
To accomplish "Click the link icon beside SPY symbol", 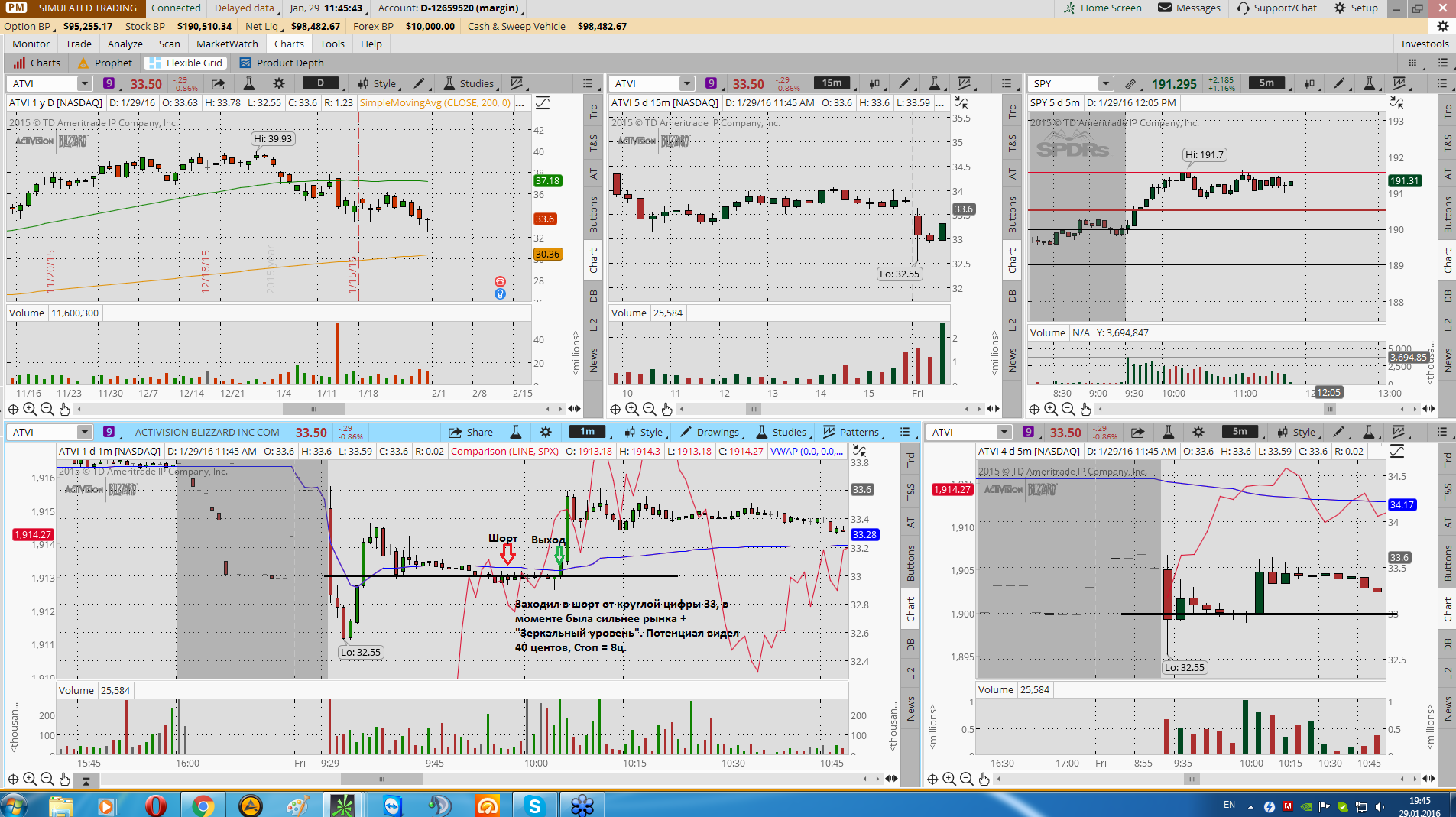I will pyautogui.click(x=1130, y=83).
